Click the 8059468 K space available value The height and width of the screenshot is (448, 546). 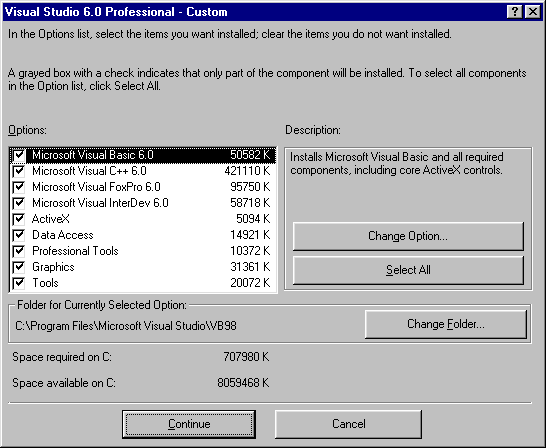coord(243,383)
